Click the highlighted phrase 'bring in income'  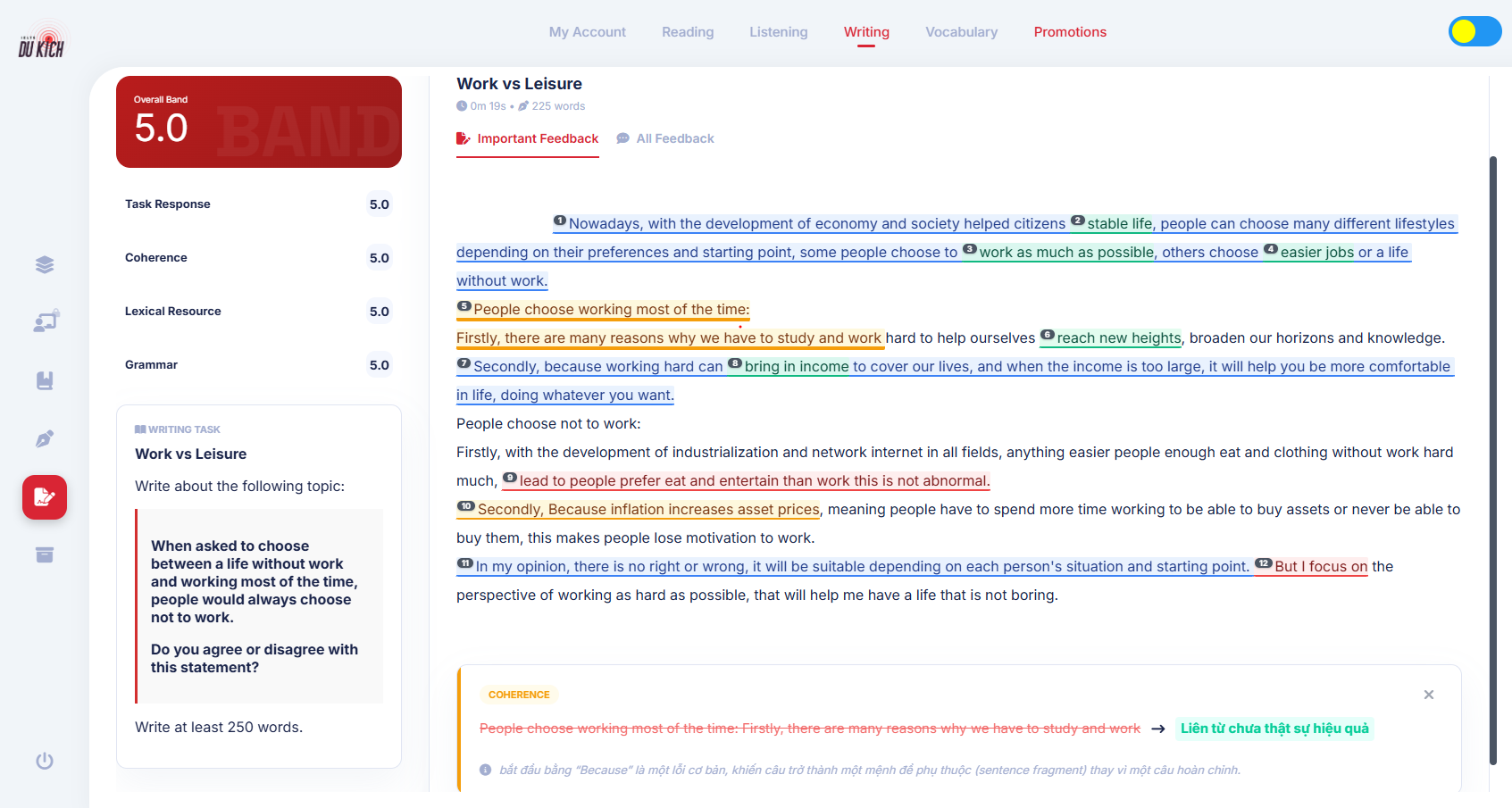[797, 367]
